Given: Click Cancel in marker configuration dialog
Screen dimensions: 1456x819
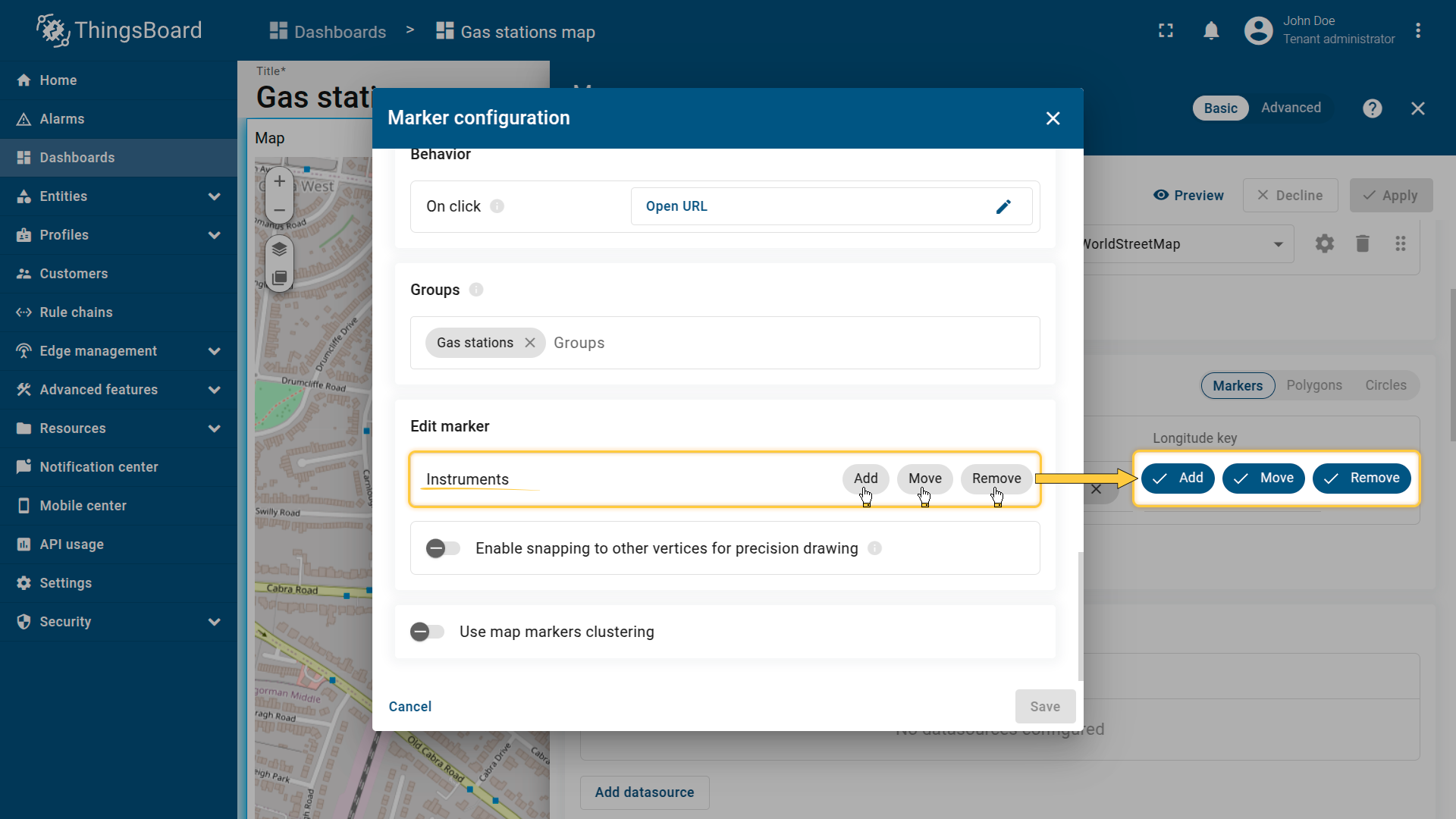Looking at the screenshot, I should pyautogui.click(x=409, y=706).
